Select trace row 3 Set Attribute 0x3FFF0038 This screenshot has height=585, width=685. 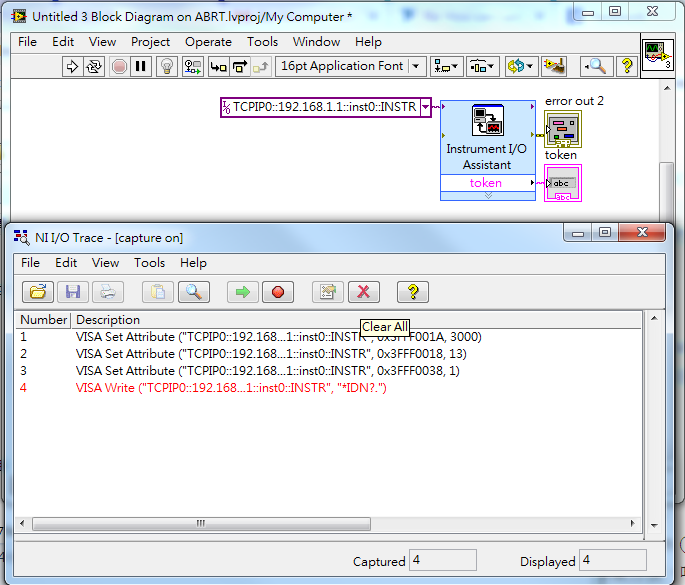click(x=329, y=371)
